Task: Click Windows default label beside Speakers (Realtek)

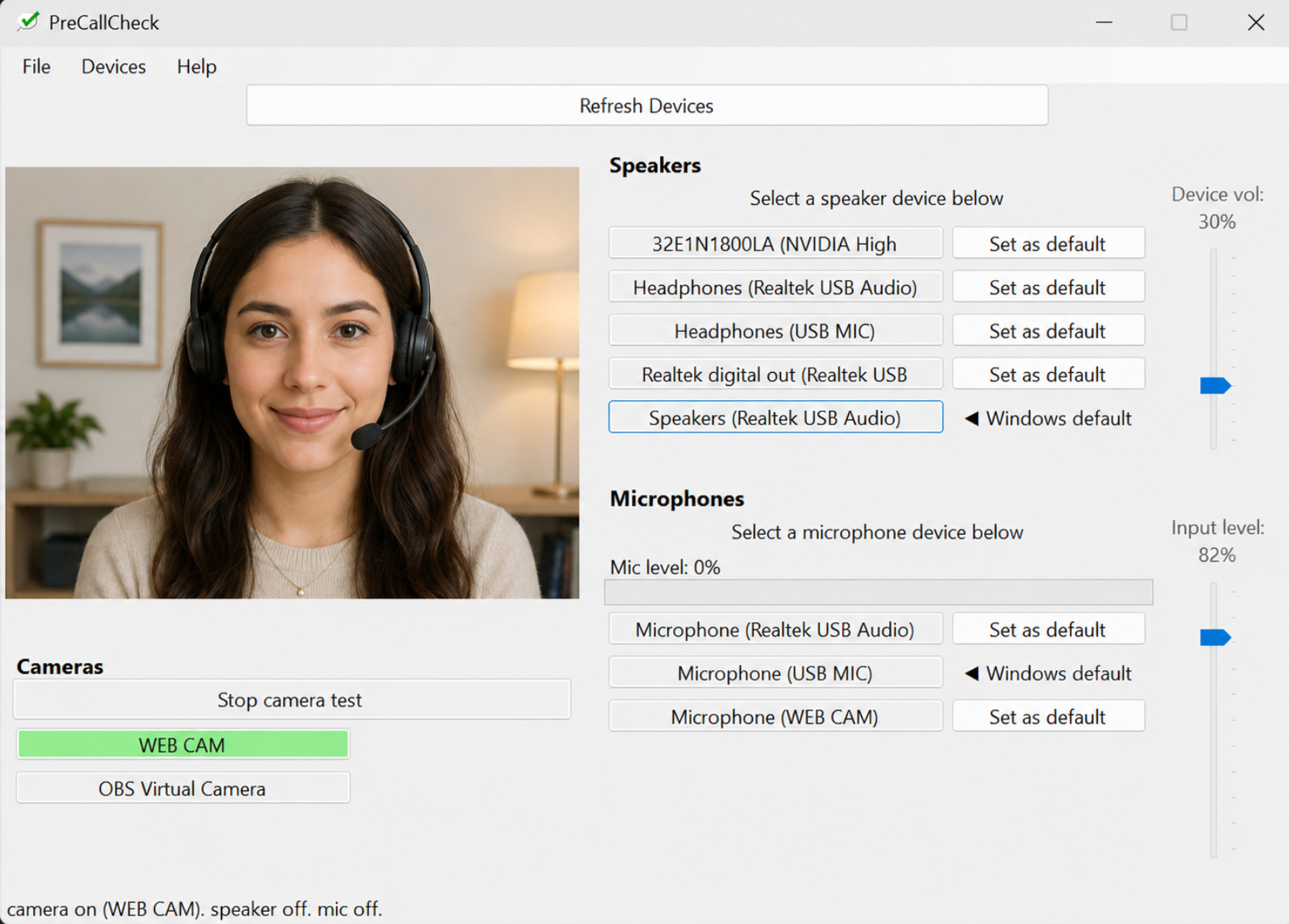Action: point(1048,419)
